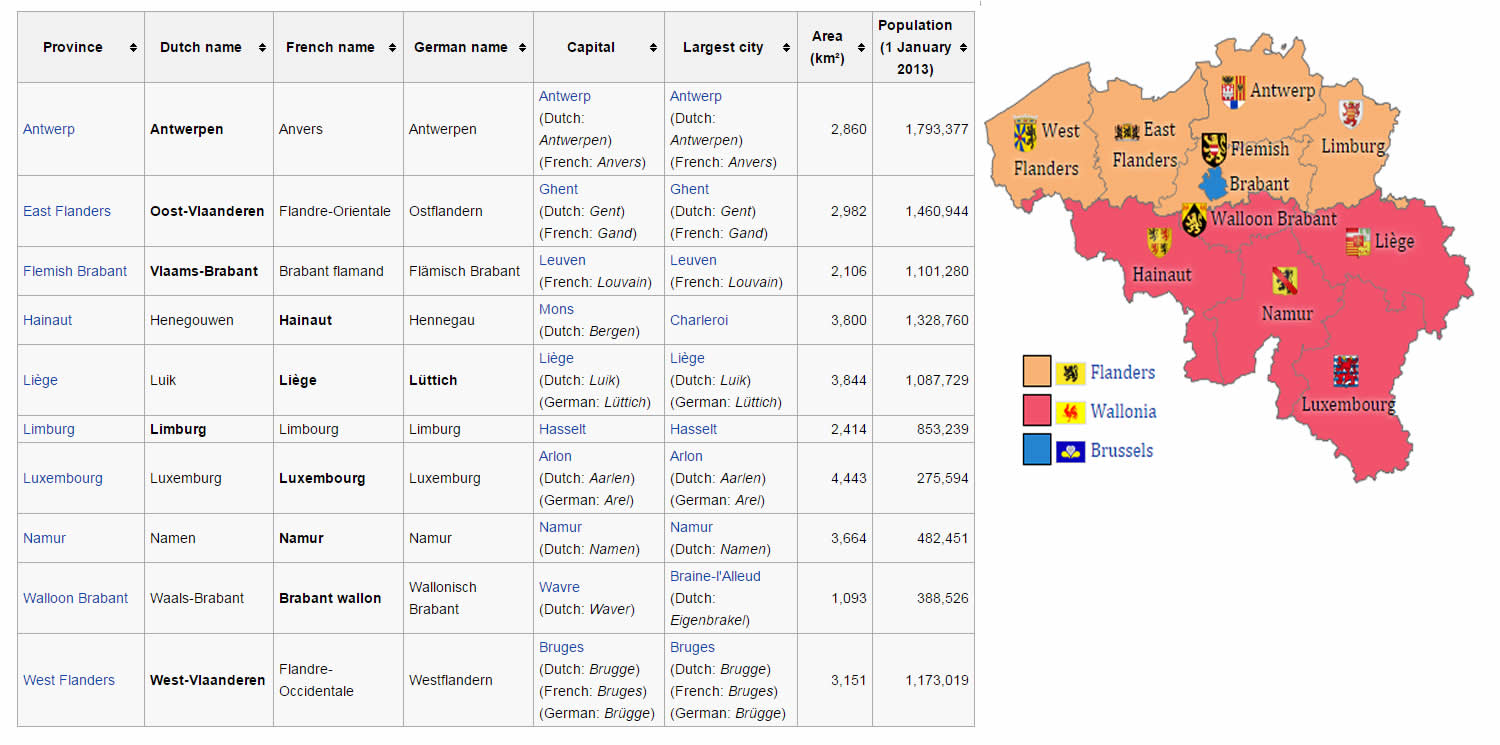
Task: Sort table by Area column arrows
Action: (x=860, y=48)
